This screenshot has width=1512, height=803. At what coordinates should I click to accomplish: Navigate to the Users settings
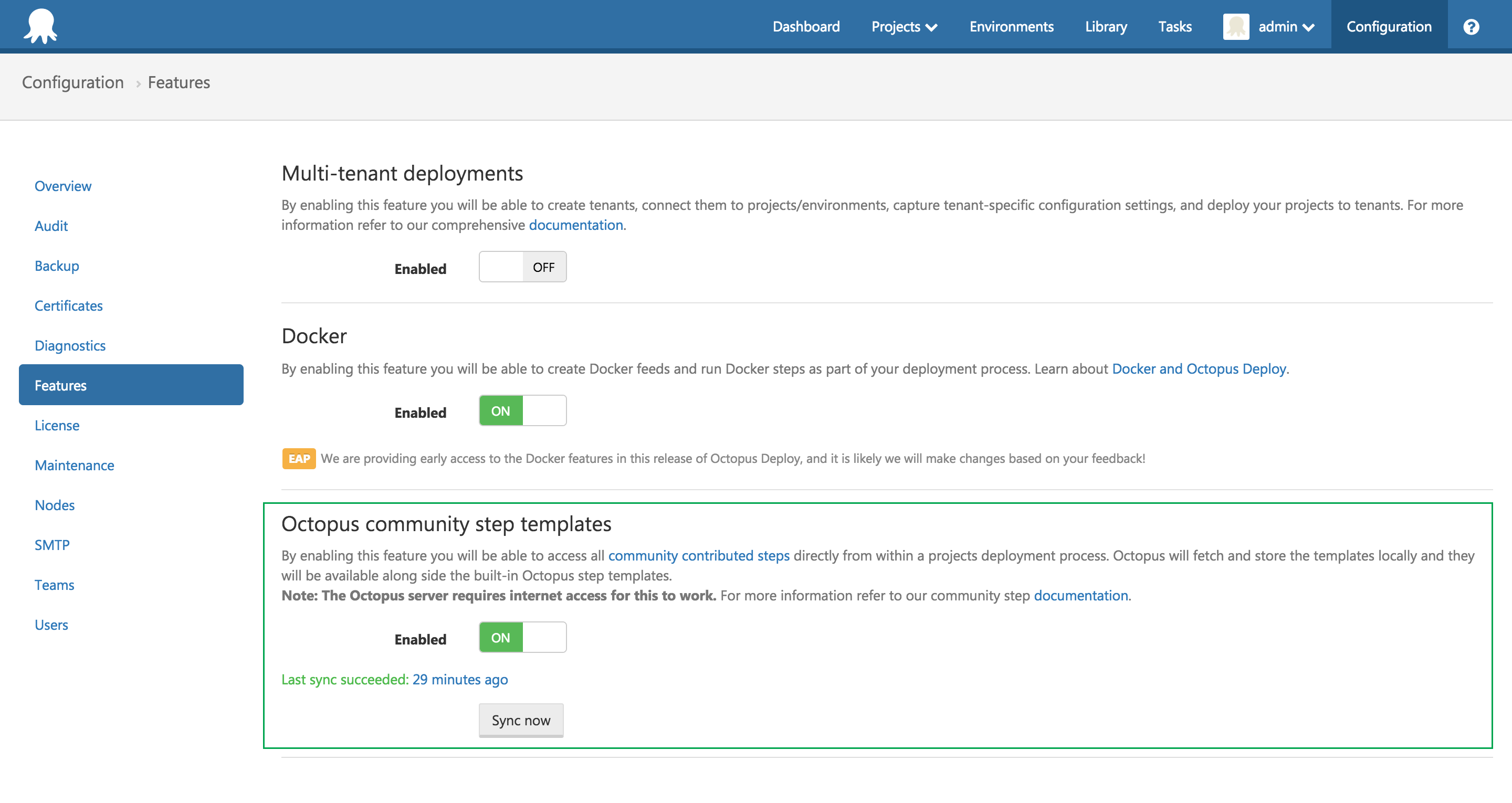click(51, 625)
